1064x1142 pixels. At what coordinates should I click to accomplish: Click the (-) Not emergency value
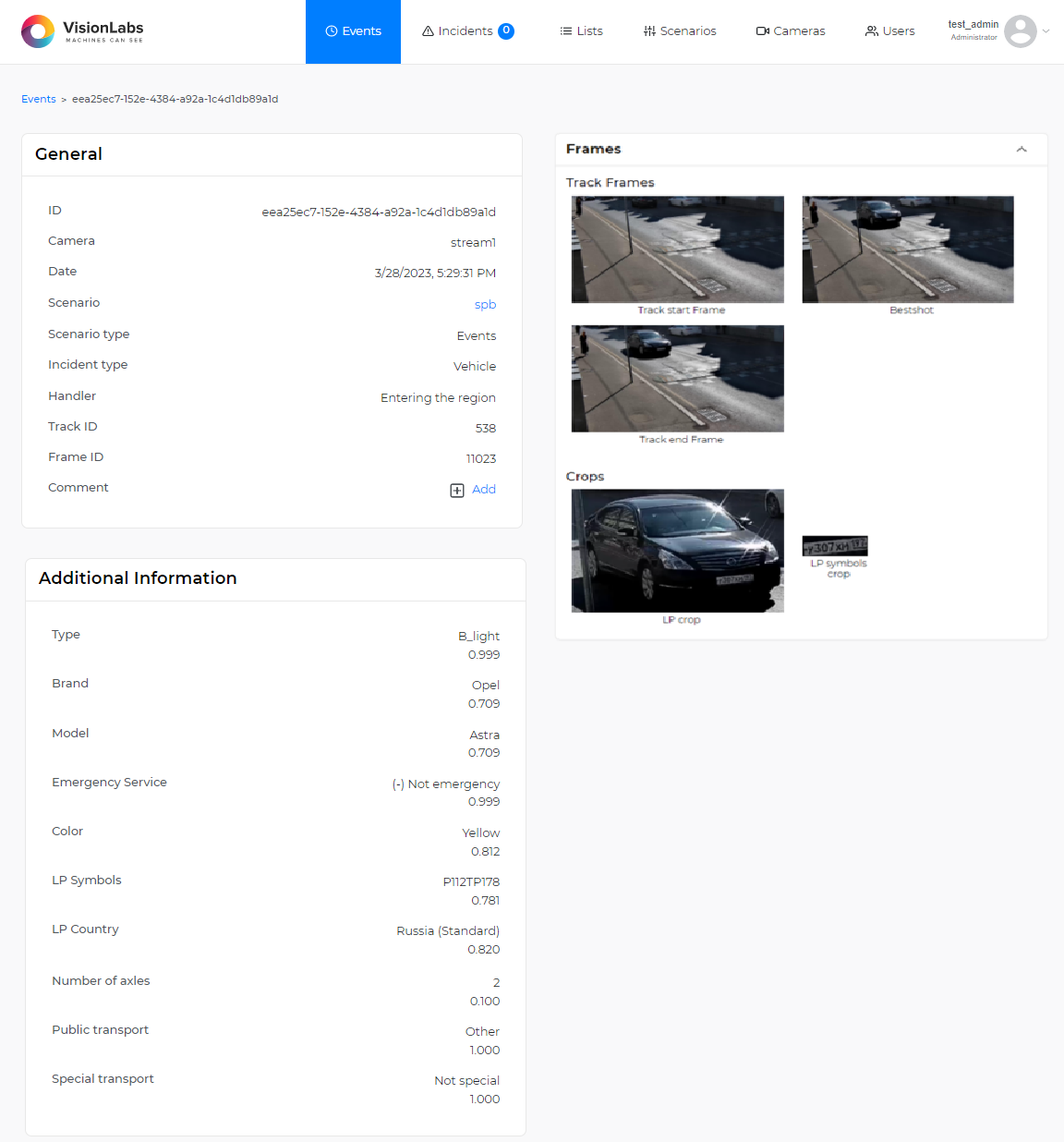point(446,784)
